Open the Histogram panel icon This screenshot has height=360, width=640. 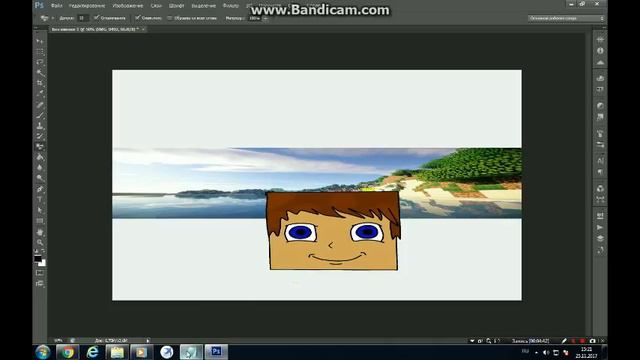click(600, 63)
